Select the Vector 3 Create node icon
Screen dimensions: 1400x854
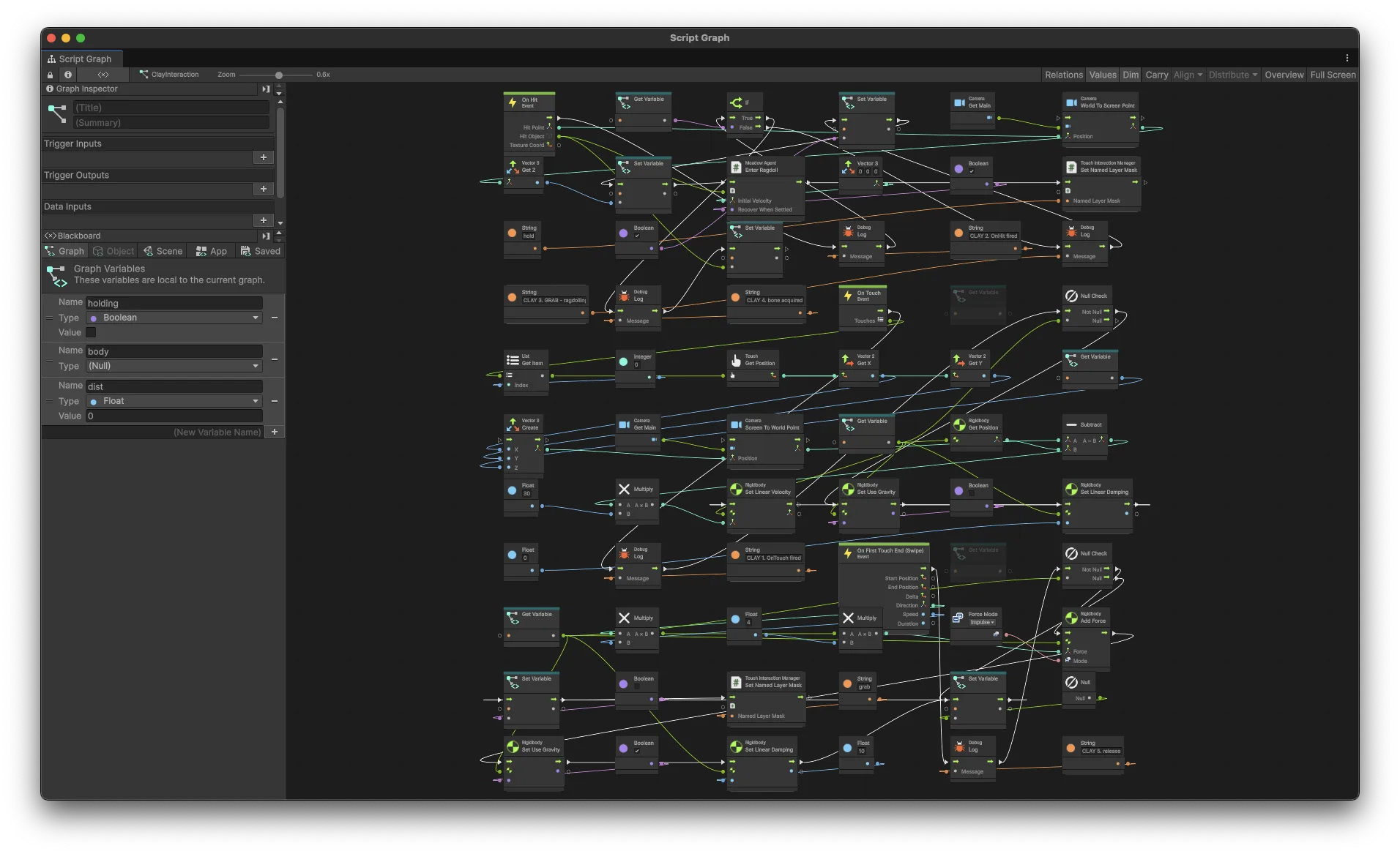[x=513, y=424]
